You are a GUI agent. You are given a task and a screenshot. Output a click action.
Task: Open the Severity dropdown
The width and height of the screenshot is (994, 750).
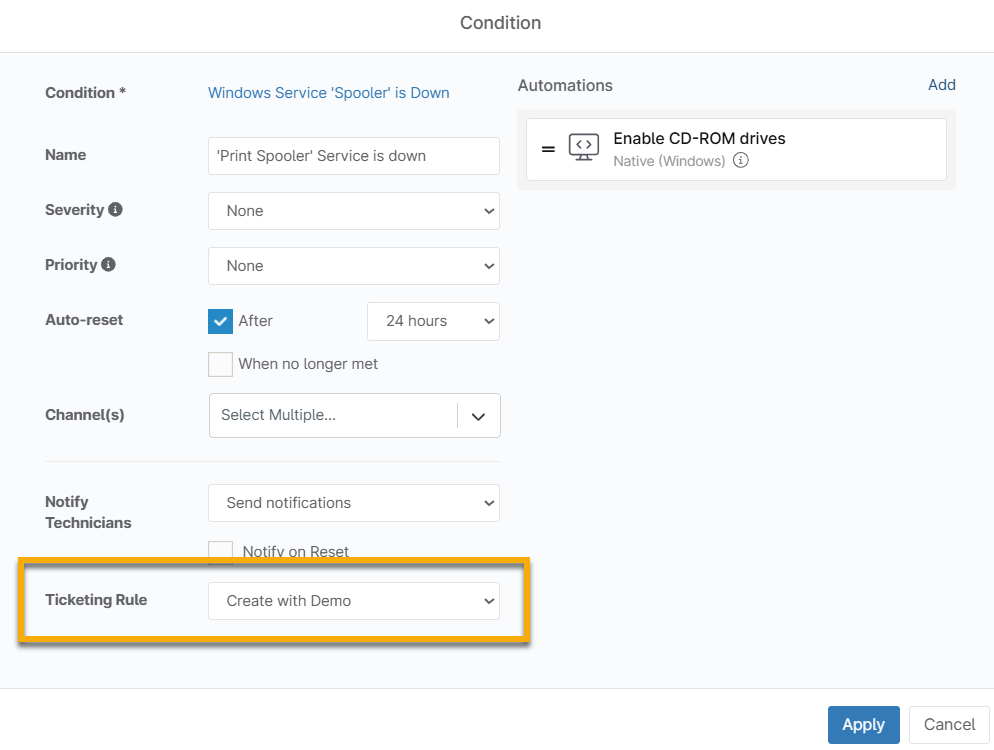[353, 211]
